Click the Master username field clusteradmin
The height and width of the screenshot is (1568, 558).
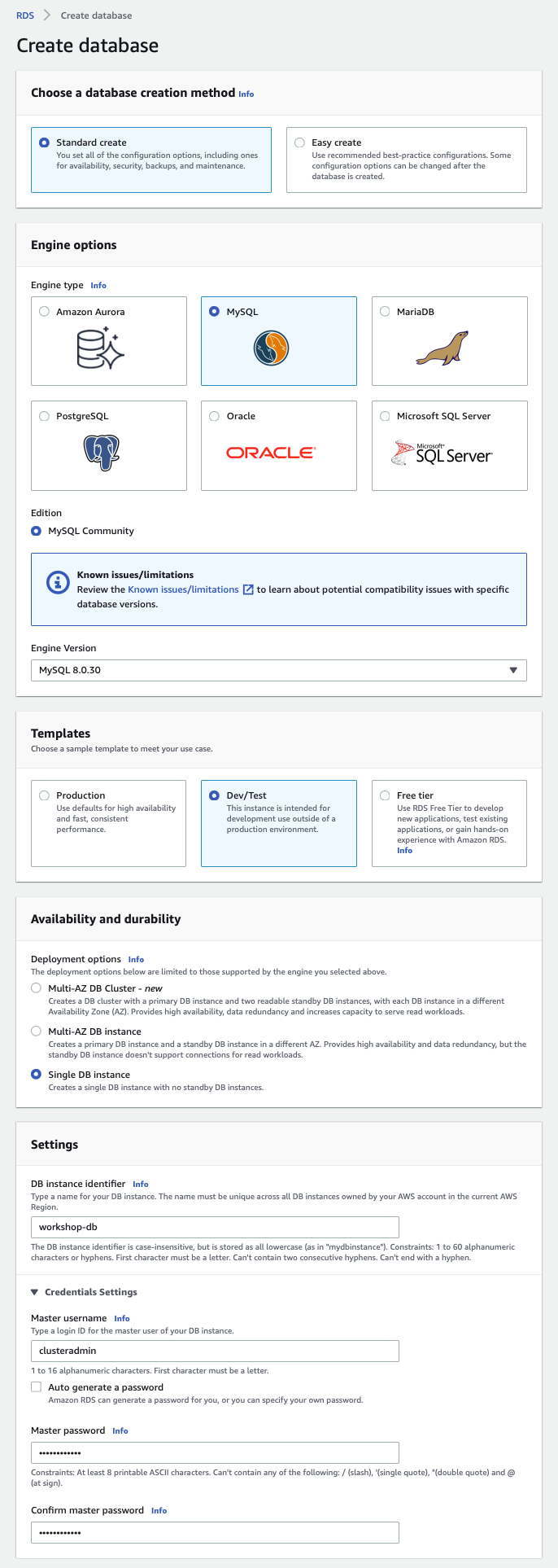pos(215,1351)
